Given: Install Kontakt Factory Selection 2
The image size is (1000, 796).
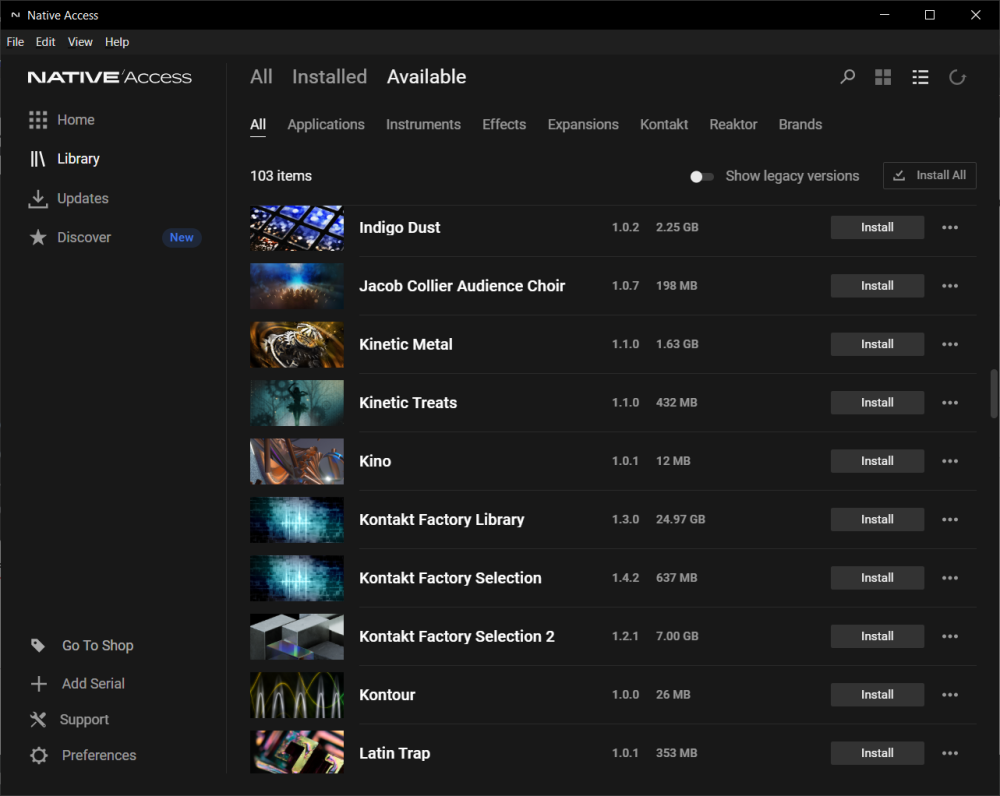Looking at the screenshot, I should click(x=877, y=637).
